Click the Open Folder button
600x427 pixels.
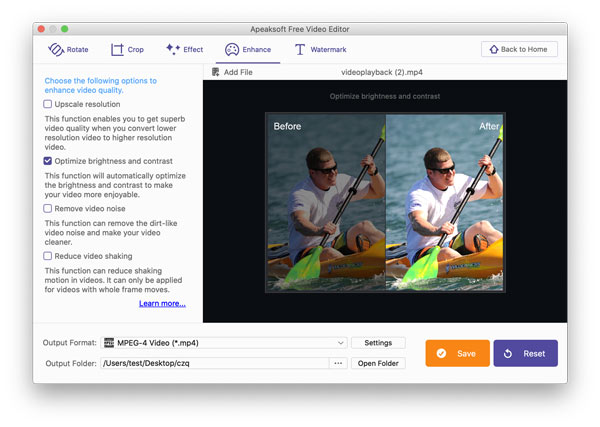pyautogui.click(x=378, y=363)
